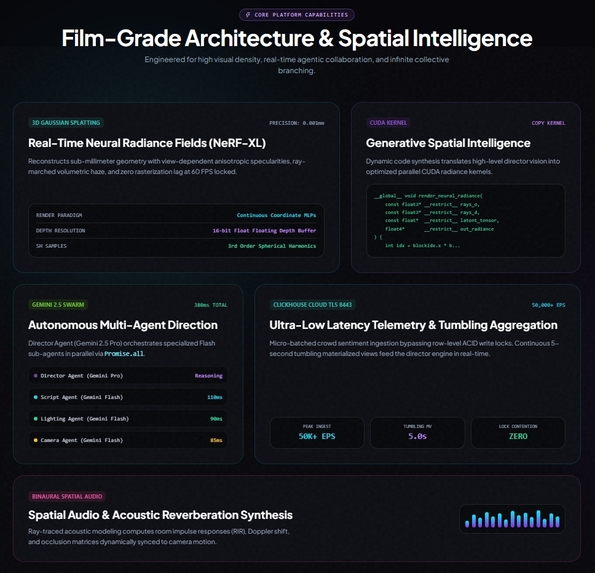The image size is (595, 573).
Task: Click the int idx = blockIdx.x code line
Action: [x=422, y=246]
